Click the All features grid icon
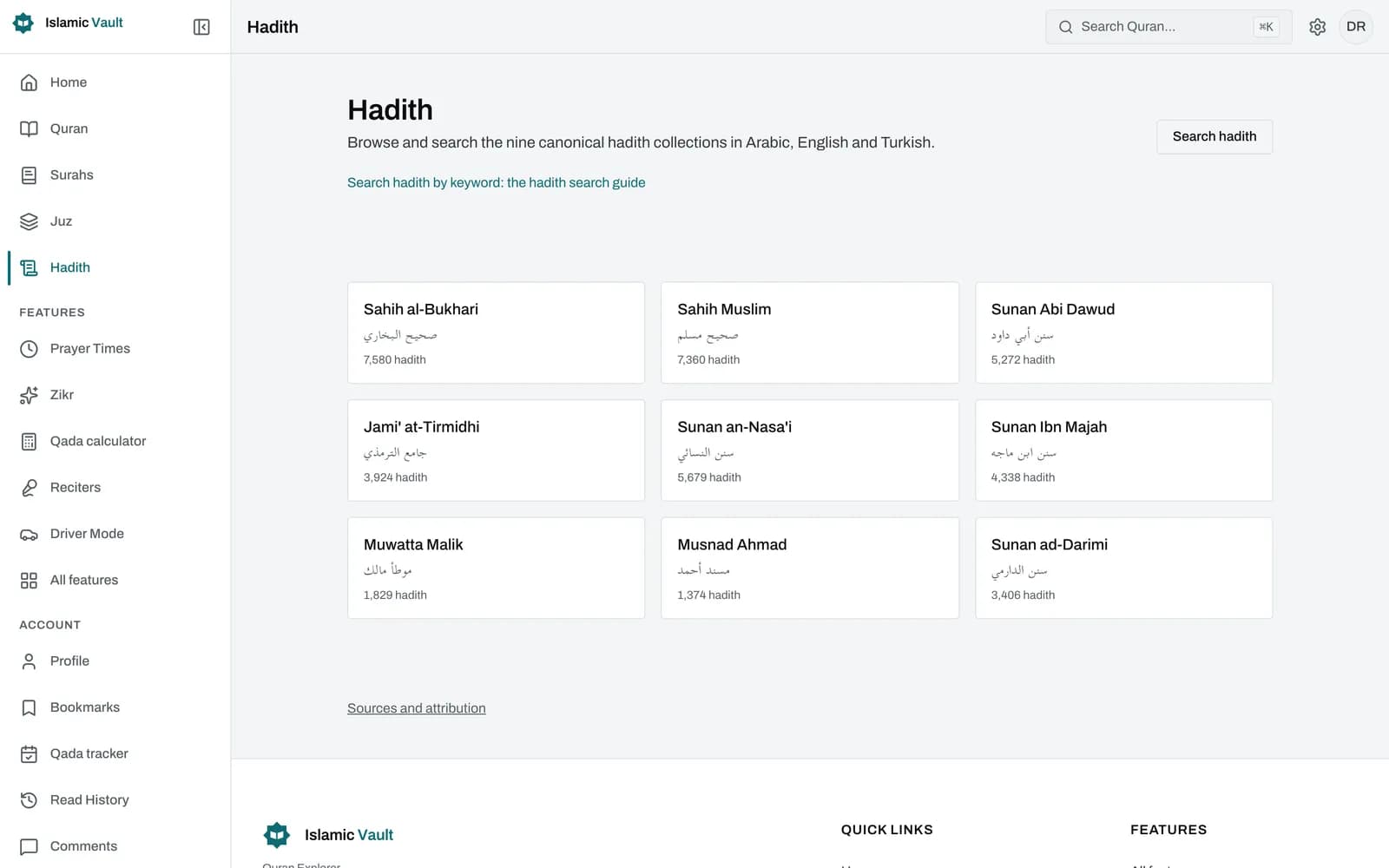1389x868 pixels. [29, 580]
